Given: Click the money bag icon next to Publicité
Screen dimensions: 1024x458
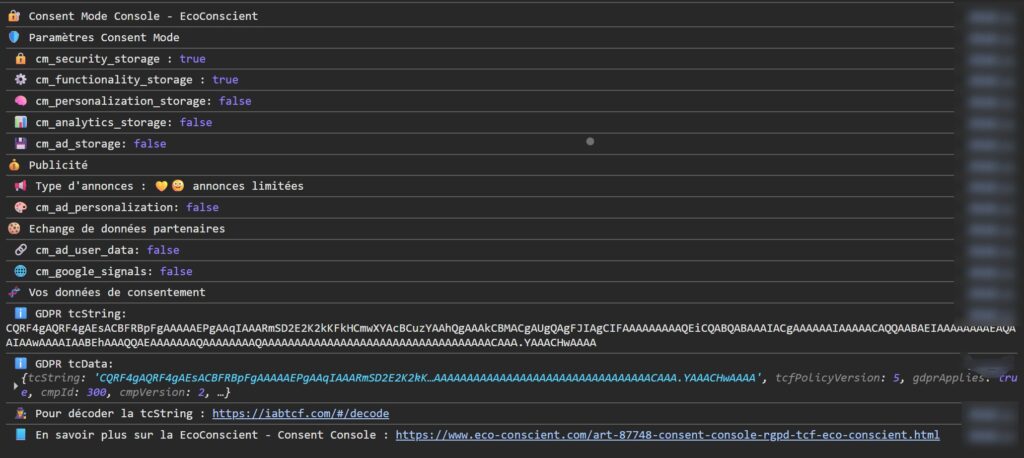Looking at the screenshot, I should click(13, 165).
